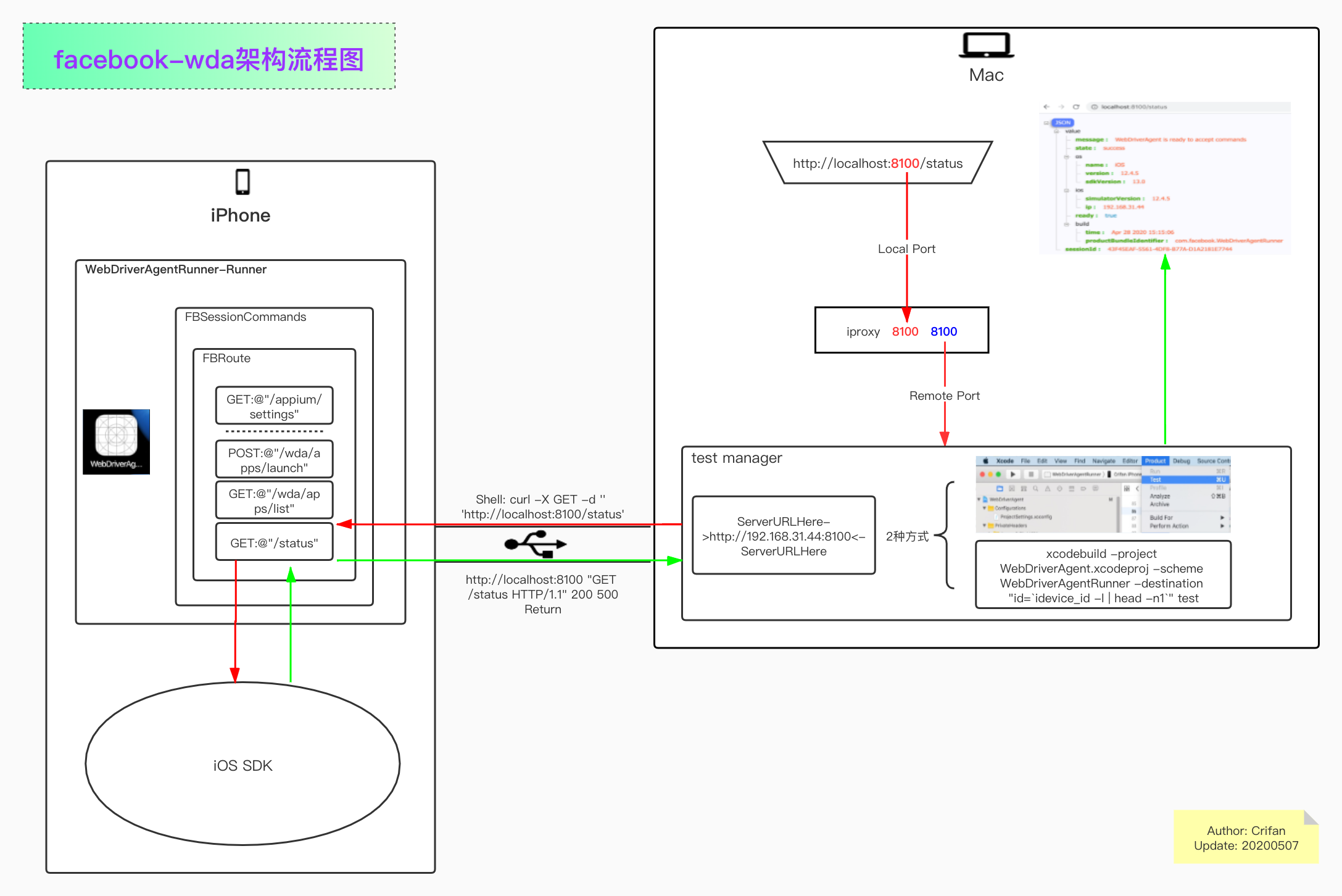Collapse the os node in JSON tree

coord(1066,157)
